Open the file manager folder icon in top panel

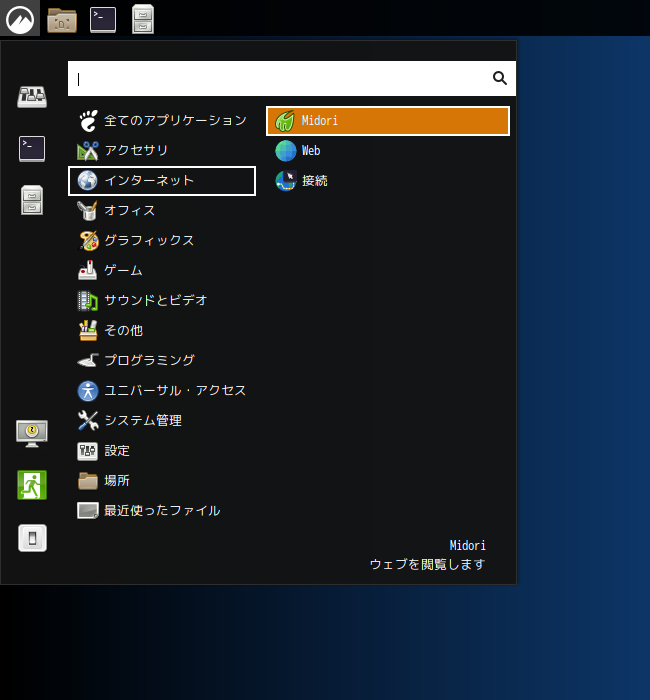click(x=62, y=20)
